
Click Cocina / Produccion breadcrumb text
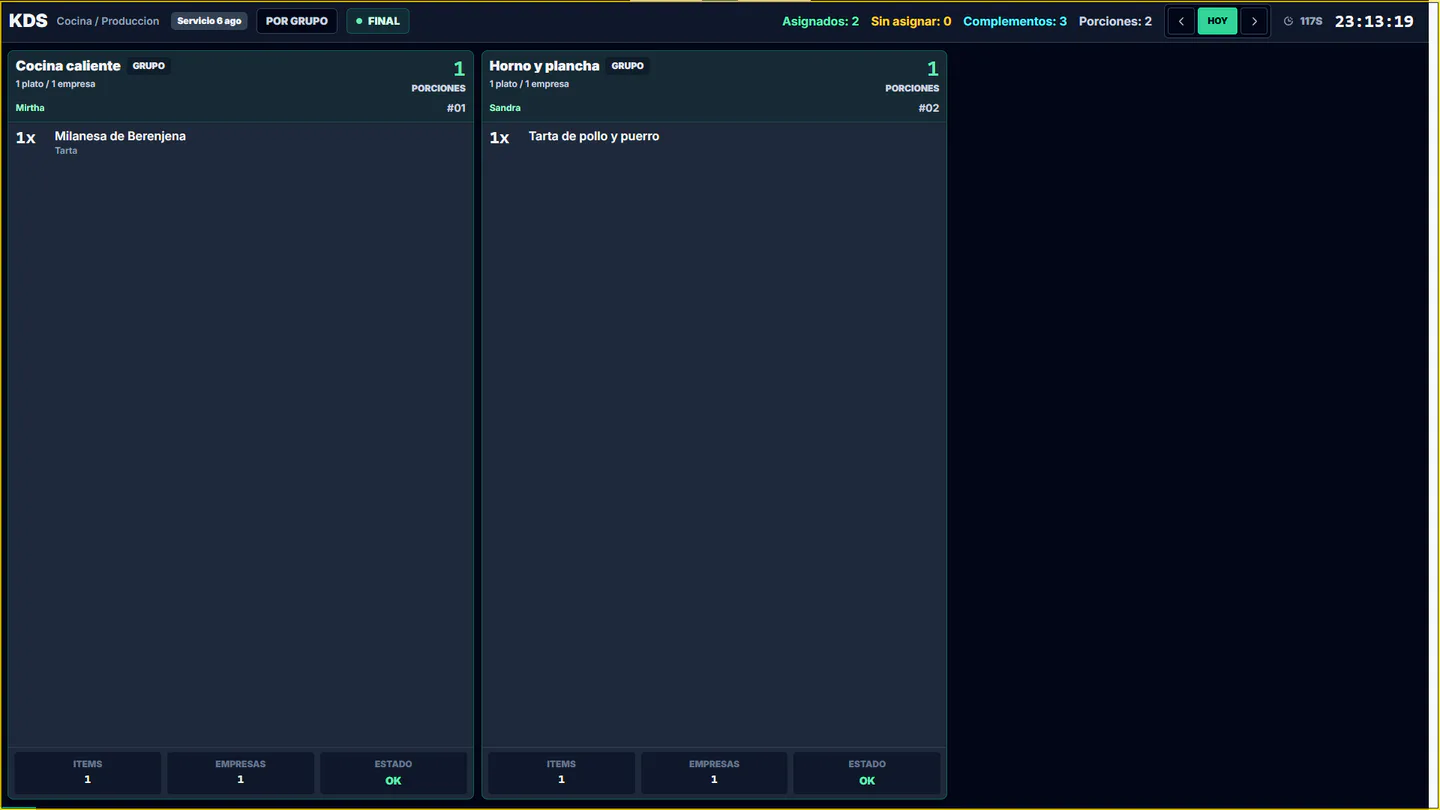(108, 21)
